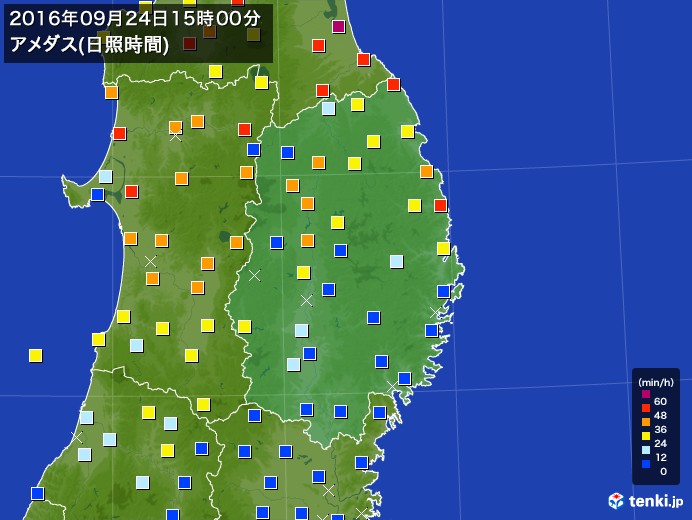Image resolution: width=692 pixels, height=520 pixels.
Task: Click the "36" legend value
Action: tap(660, 429)
